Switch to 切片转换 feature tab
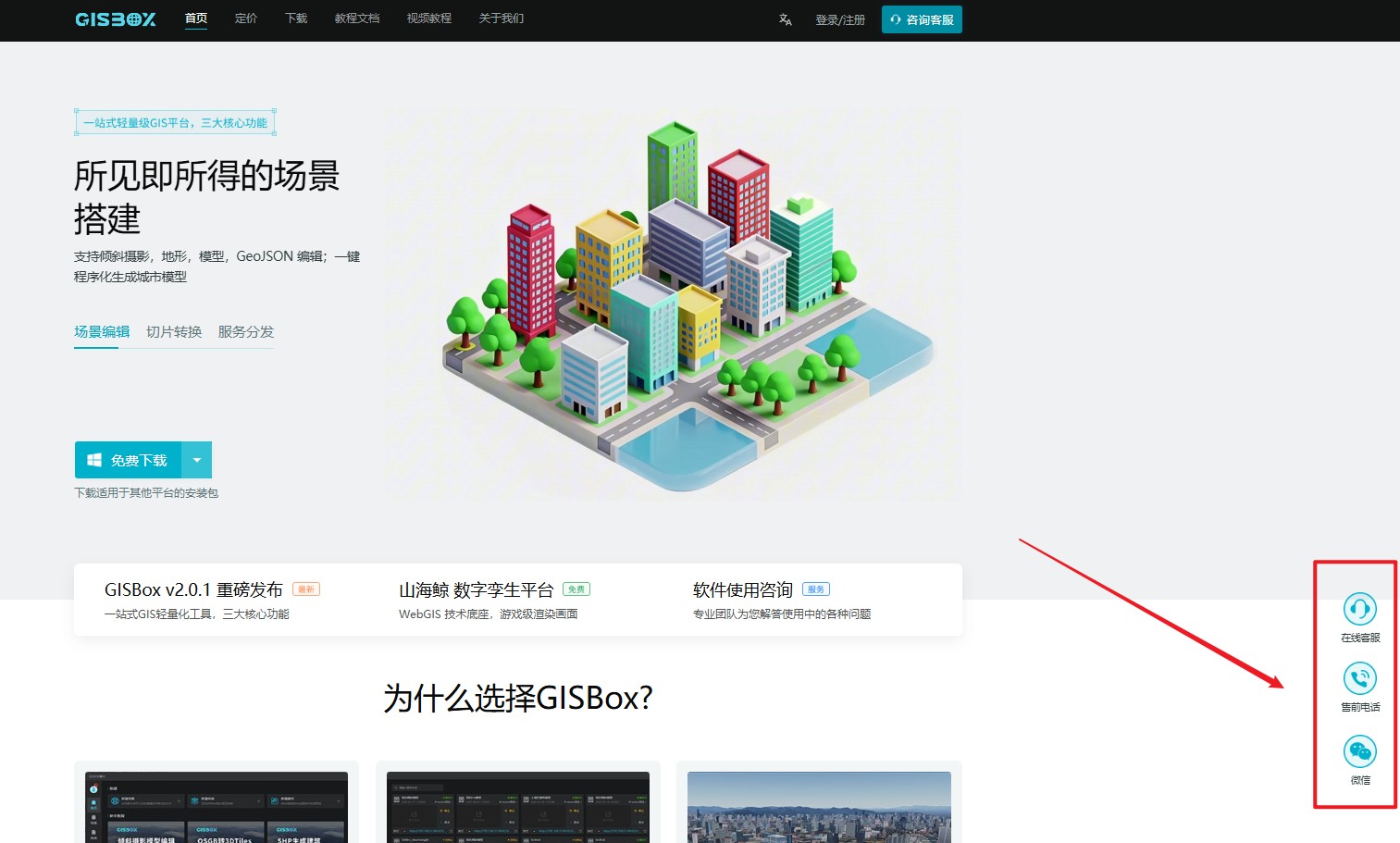This screenshot has width=1400, height=843. [x=174, y=332]
